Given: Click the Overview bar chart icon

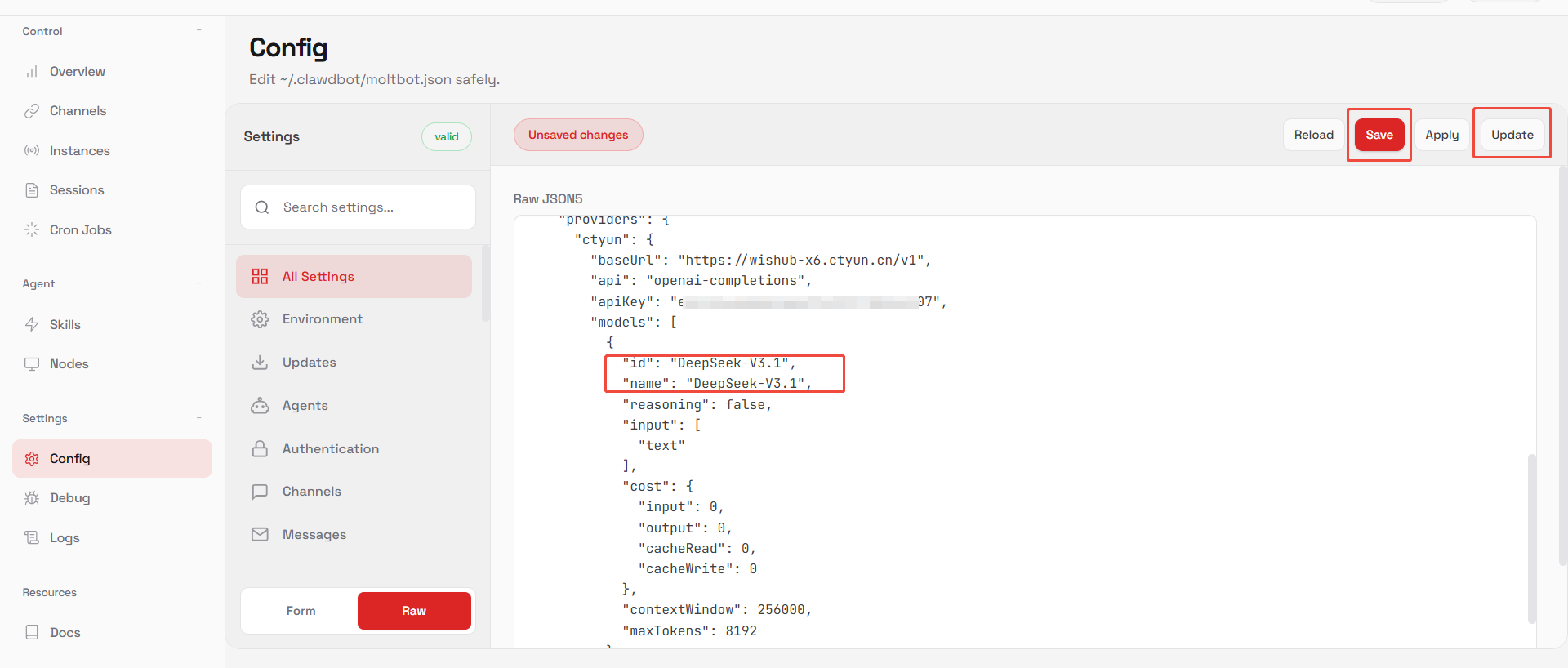Looking at the screenshot, I should 32,72.
